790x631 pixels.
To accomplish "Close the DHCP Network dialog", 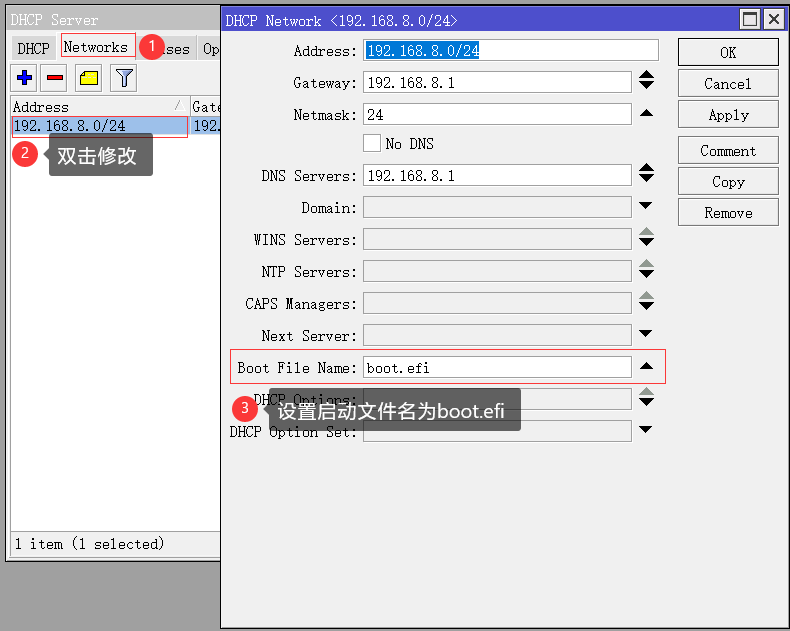I will pos(772,19).
